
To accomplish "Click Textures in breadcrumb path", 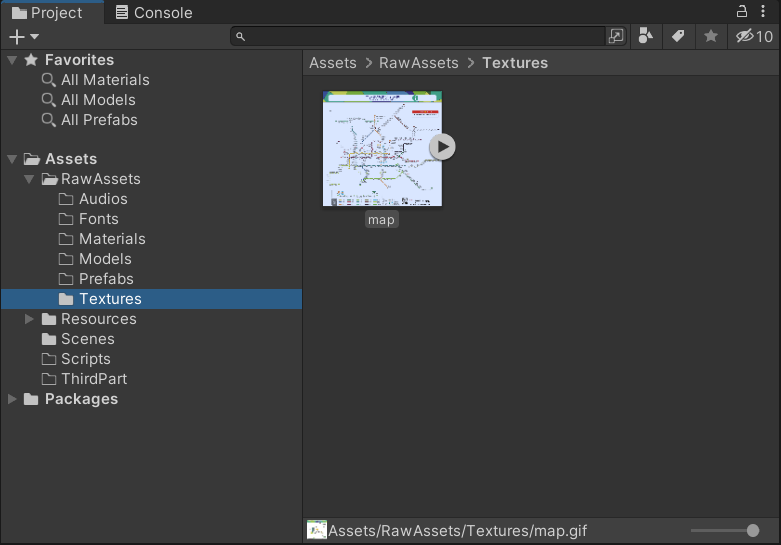I will 515,63.
